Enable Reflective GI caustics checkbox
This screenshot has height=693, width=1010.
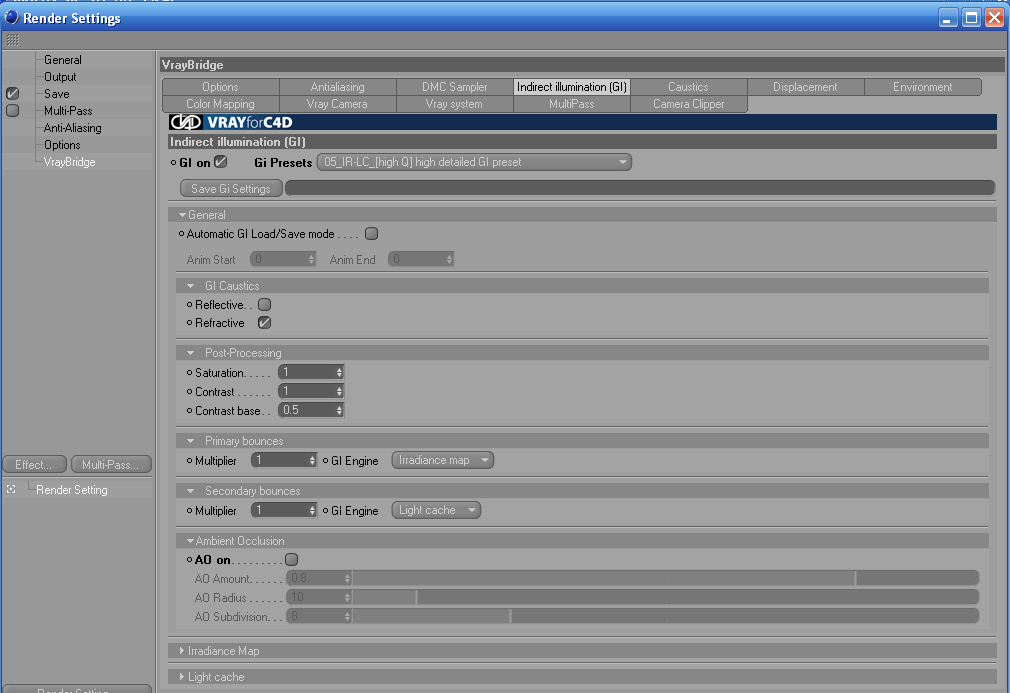pyautogui.click(x=264, y=305)
